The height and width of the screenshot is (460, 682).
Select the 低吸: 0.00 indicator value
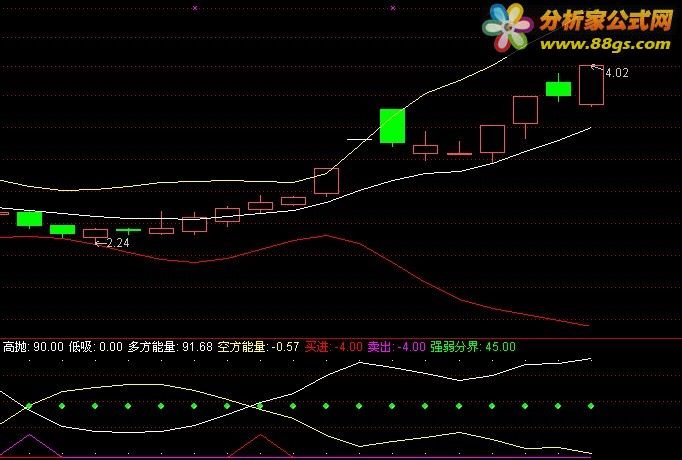(96, 347)
